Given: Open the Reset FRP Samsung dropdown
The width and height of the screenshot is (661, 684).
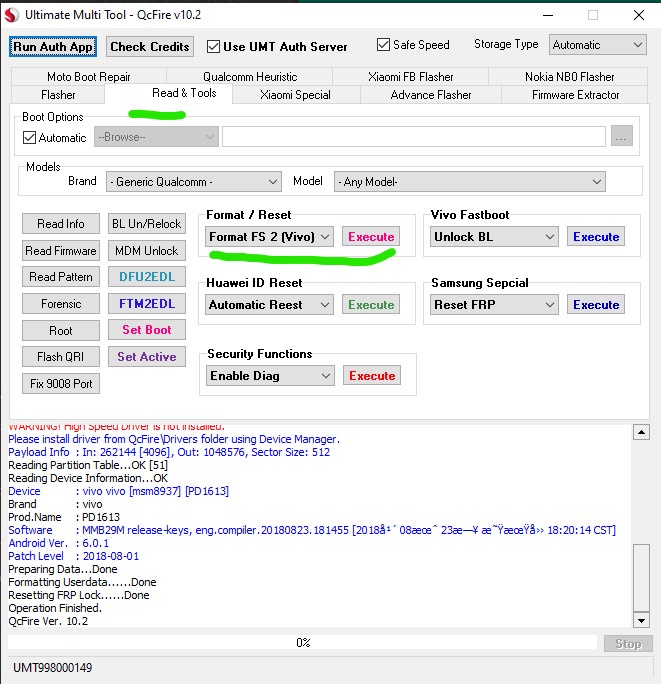Looking at the screenshot, I should (x=494, y=304).
